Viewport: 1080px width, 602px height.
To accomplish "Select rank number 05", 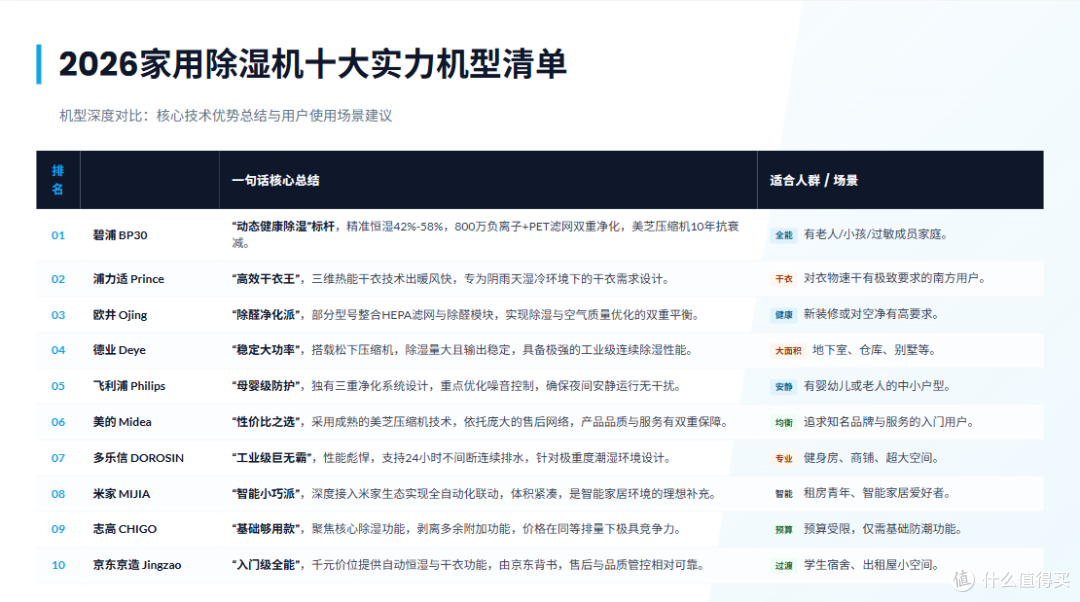I will [58, 386].
